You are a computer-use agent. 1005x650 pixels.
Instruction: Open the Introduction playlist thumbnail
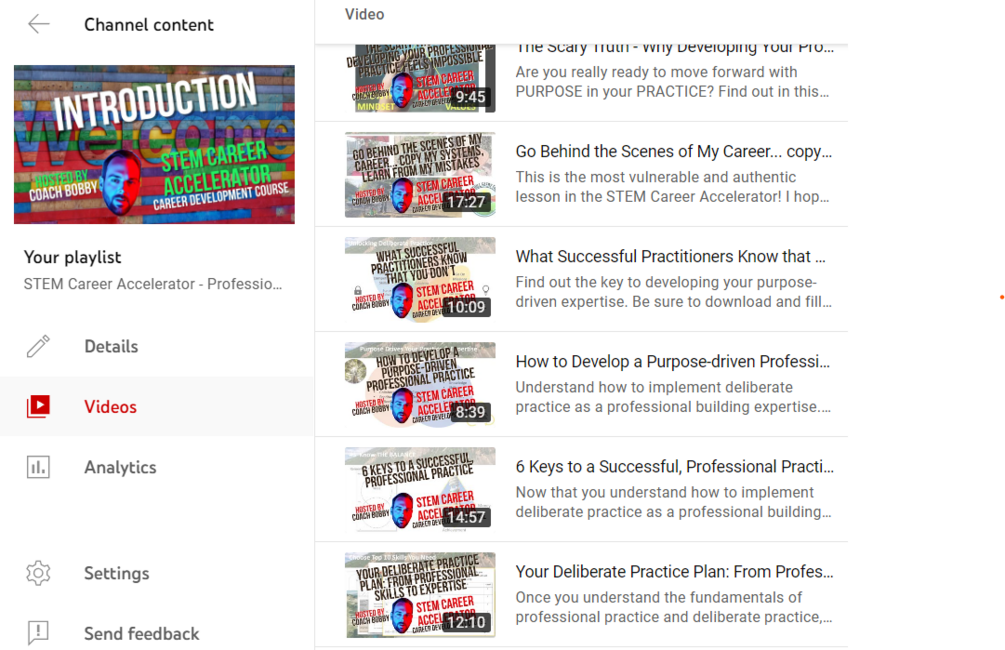154,144
